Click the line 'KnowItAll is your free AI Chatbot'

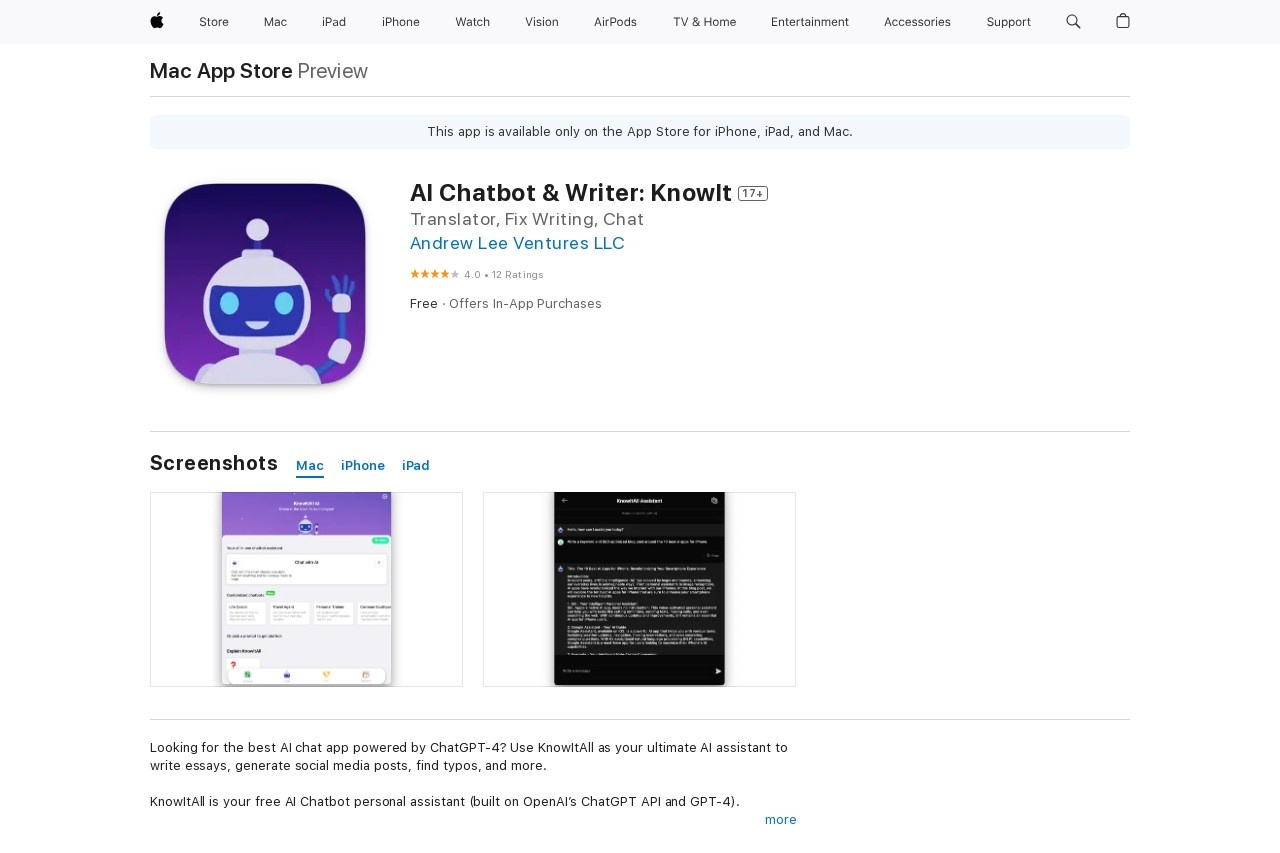pos(445,802)
